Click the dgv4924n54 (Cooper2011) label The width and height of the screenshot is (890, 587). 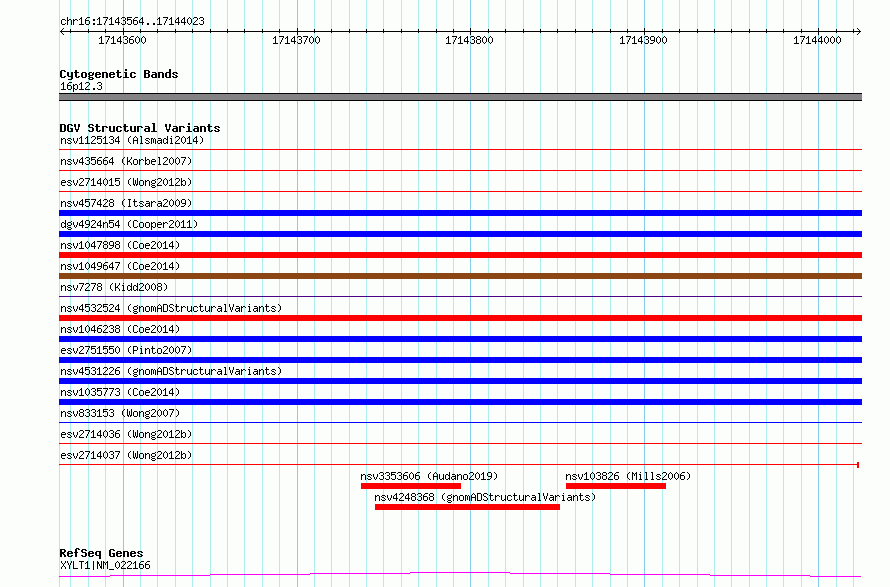pyautogui.click(x=129, y=224)
